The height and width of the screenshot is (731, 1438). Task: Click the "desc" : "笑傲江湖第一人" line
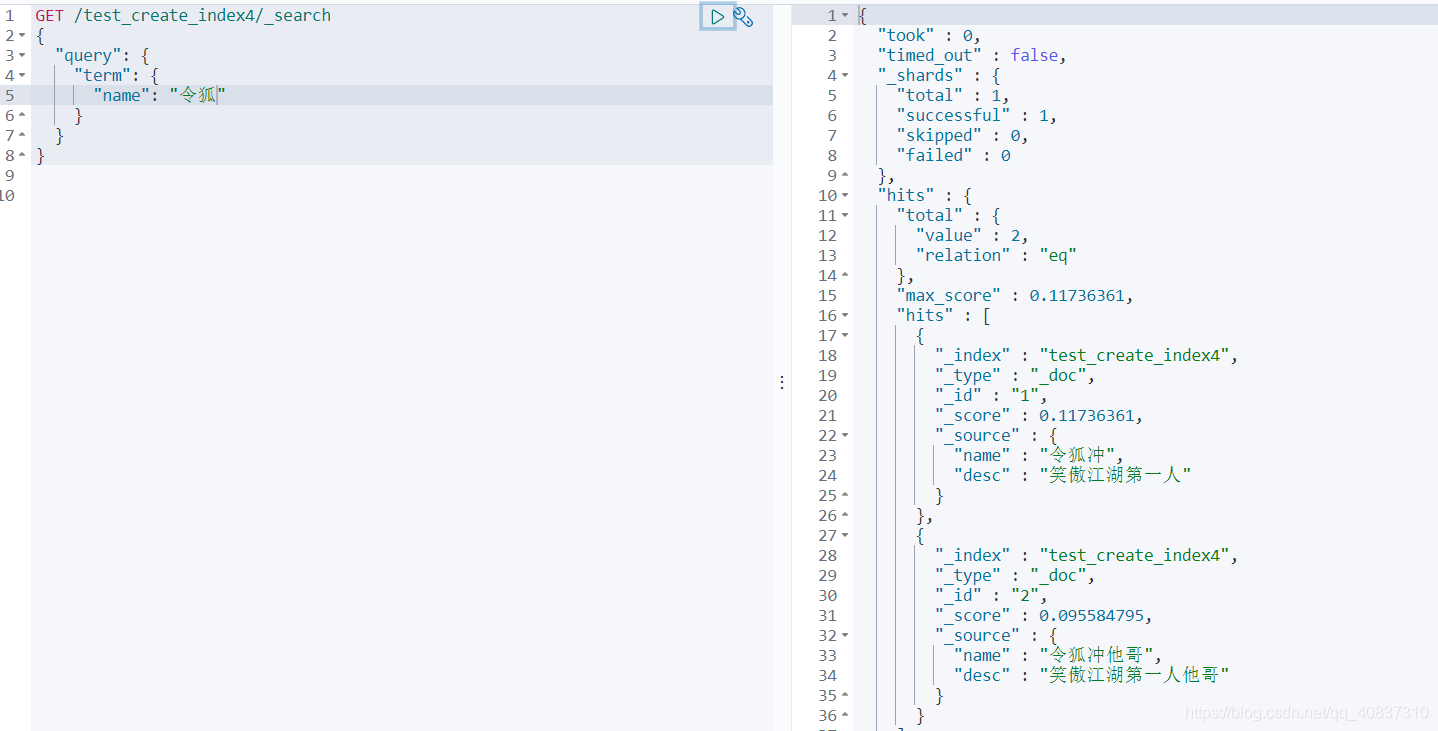coord(1073,476)
